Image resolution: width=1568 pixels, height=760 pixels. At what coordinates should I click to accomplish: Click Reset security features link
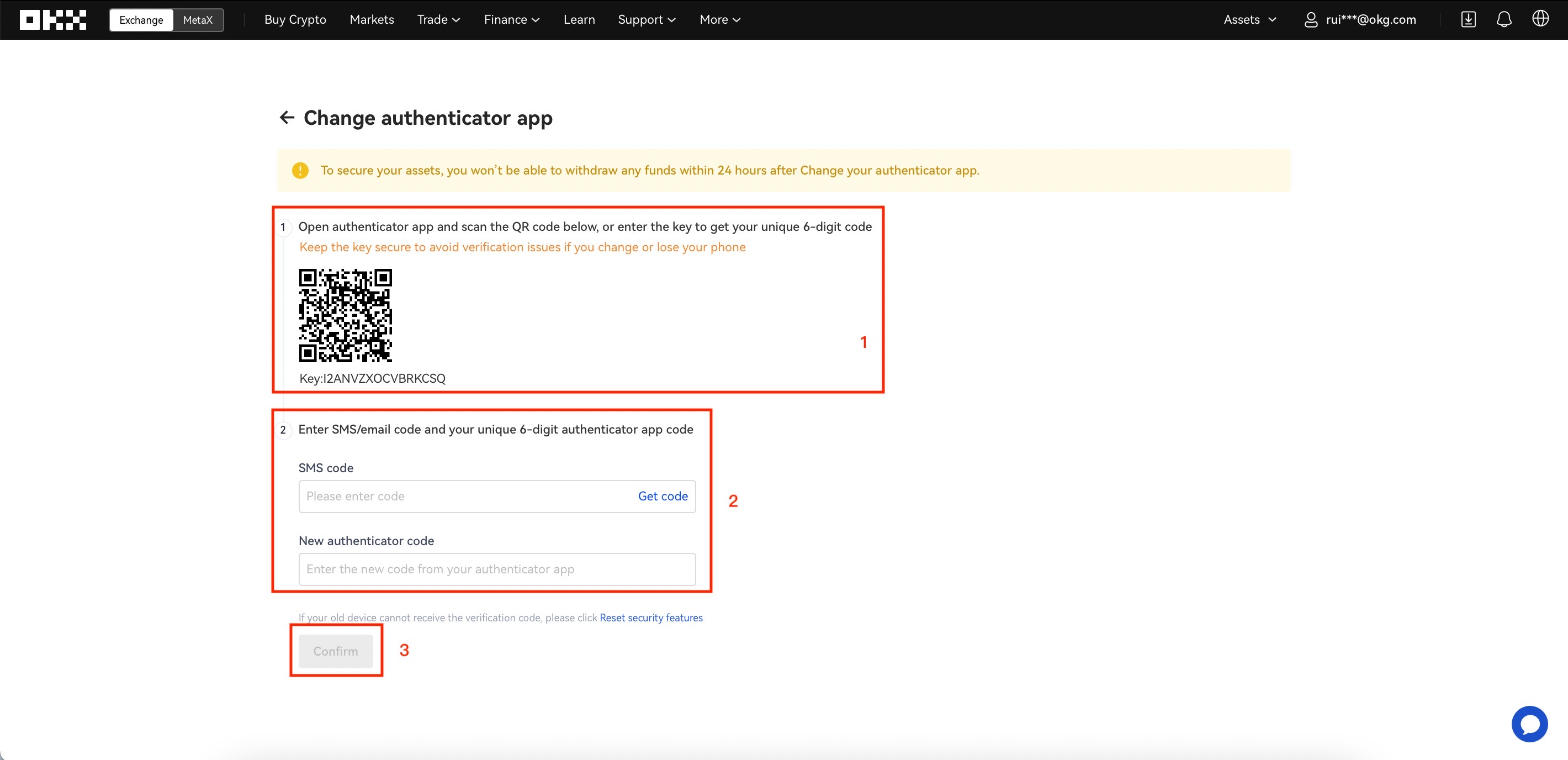pos(651,617)
